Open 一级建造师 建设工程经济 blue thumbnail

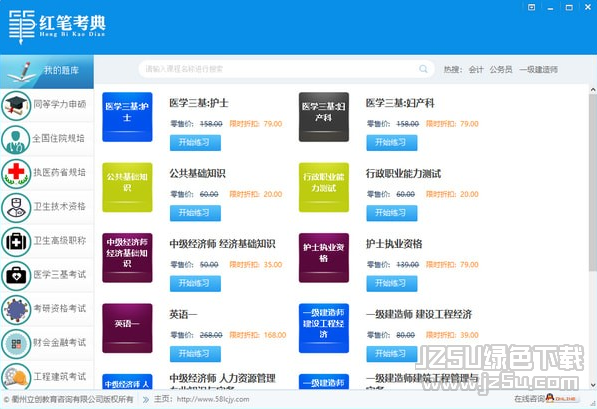click(x=324, y=328)
